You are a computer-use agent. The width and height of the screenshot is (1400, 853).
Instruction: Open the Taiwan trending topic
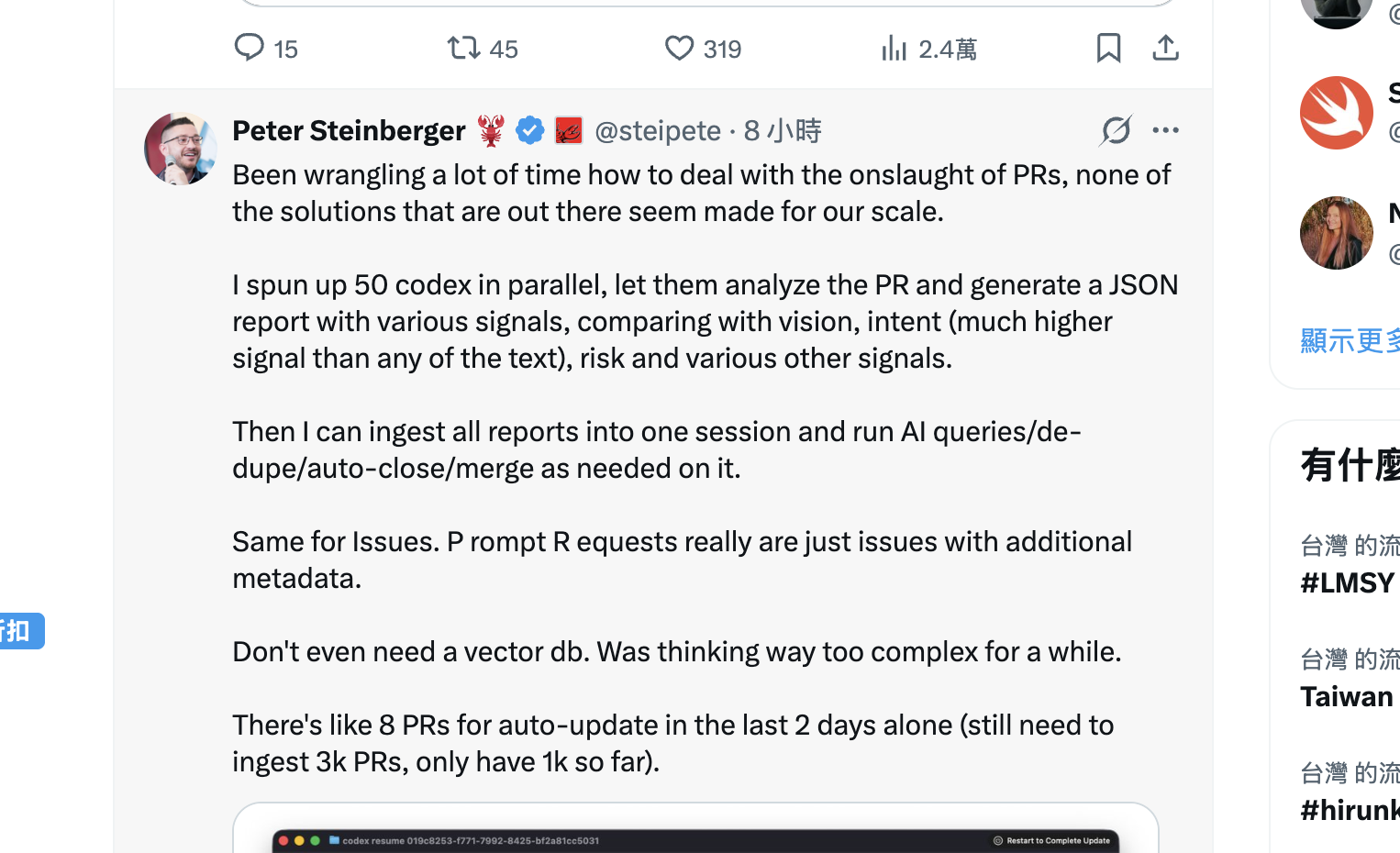(x=1347, y=696)
